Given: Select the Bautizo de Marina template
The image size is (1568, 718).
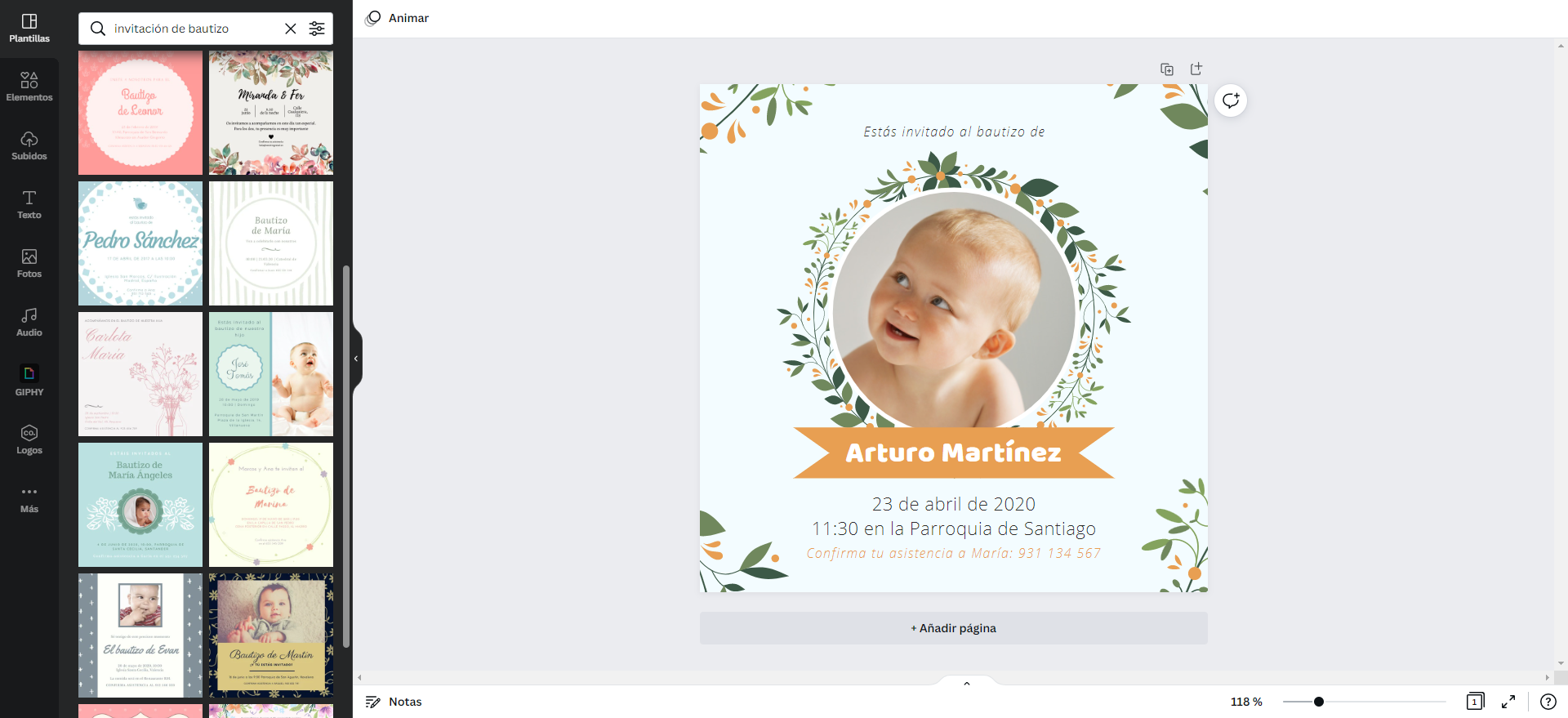Looking at the screenshot, I should (x=271, y=505).
